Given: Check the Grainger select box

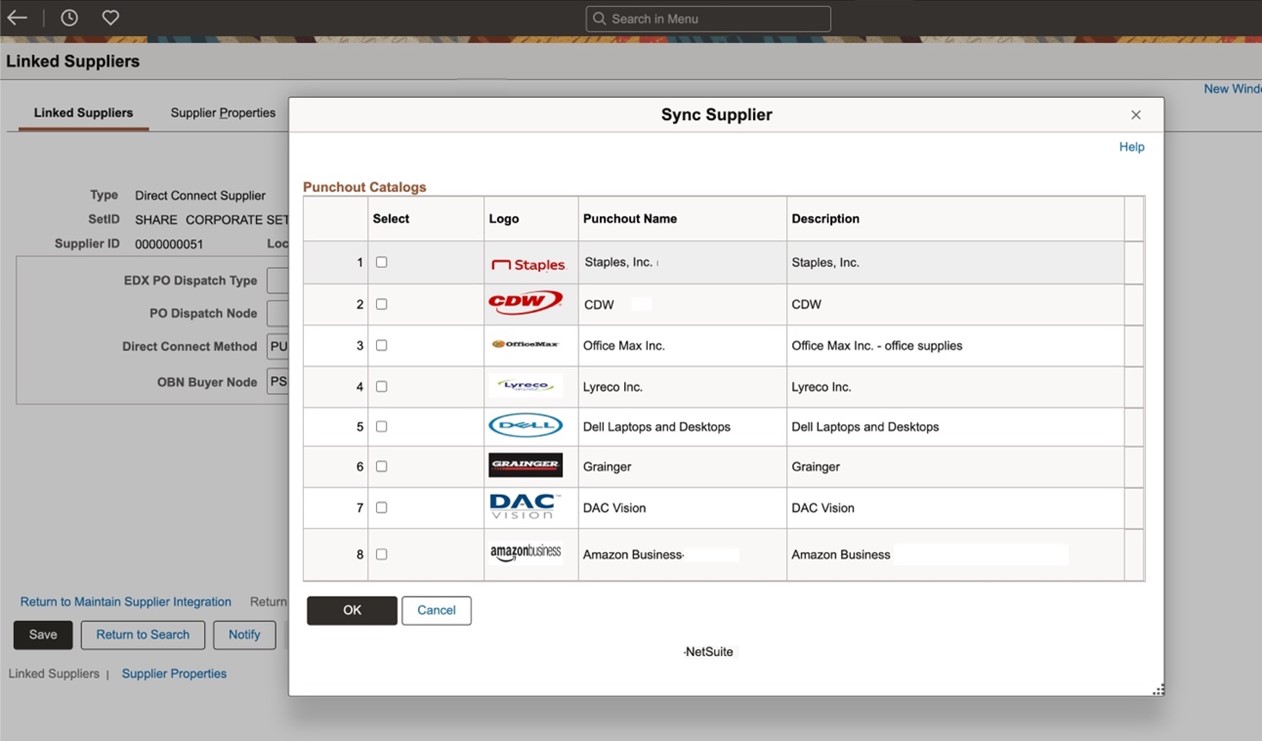Looking at the screenshot, I should [381, 466].
